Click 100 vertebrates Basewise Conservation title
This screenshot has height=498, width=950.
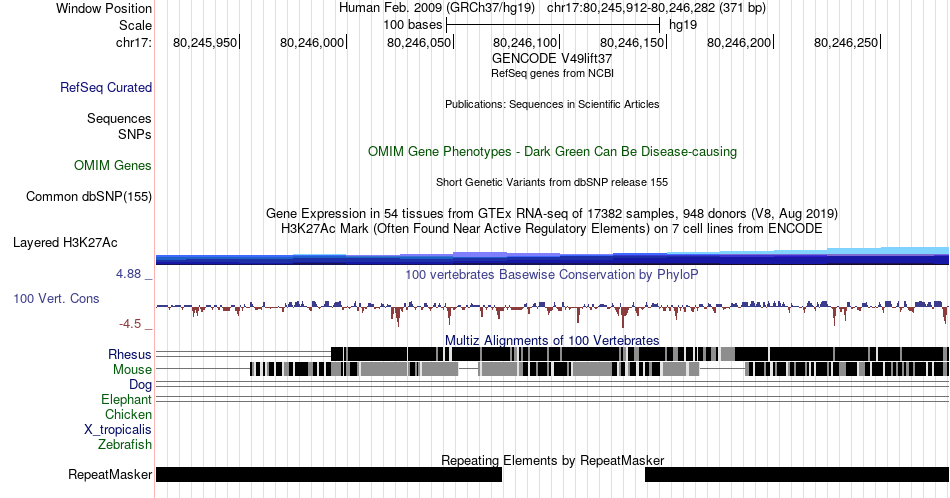[x=552, y=274]
